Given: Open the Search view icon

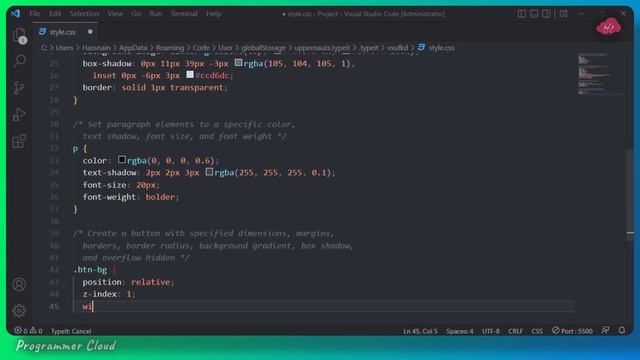Looking at the screenshot, I should coord(19,61).
